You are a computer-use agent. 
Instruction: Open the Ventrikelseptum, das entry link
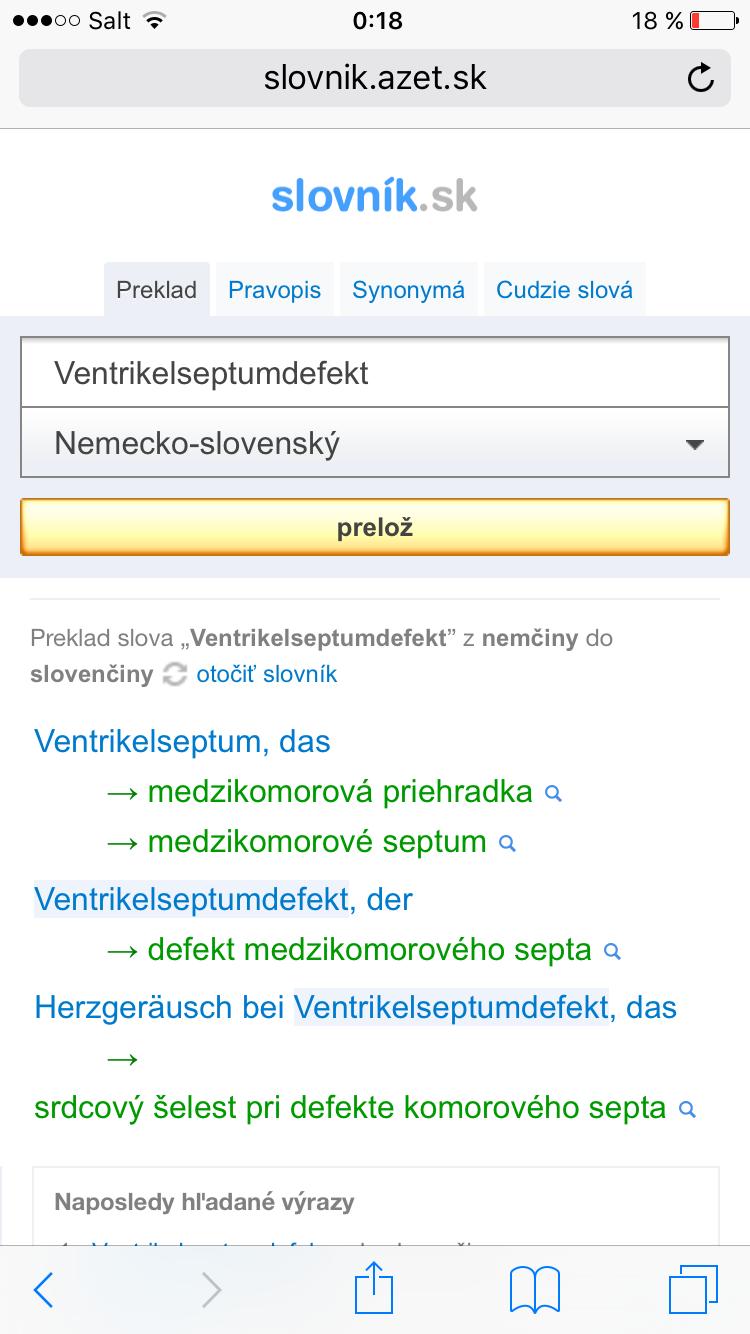pos(182,742)
